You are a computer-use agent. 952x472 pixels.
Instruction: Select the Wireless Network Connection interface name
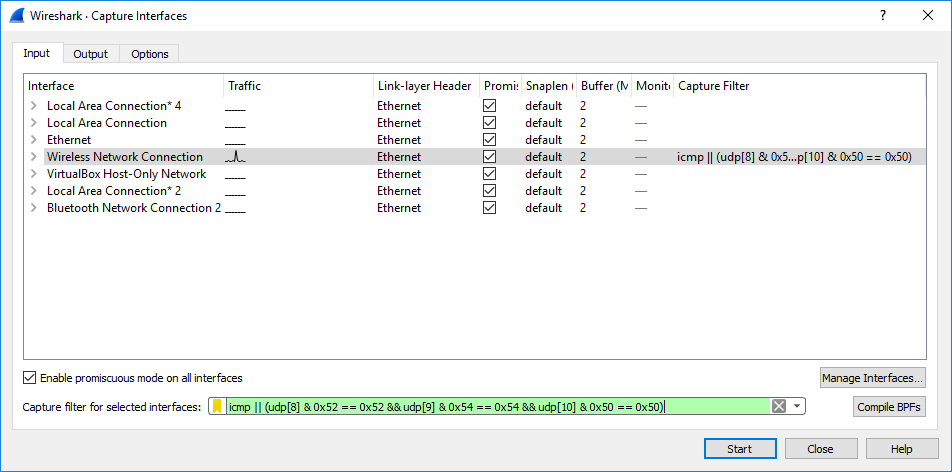(x=125, y=157)
